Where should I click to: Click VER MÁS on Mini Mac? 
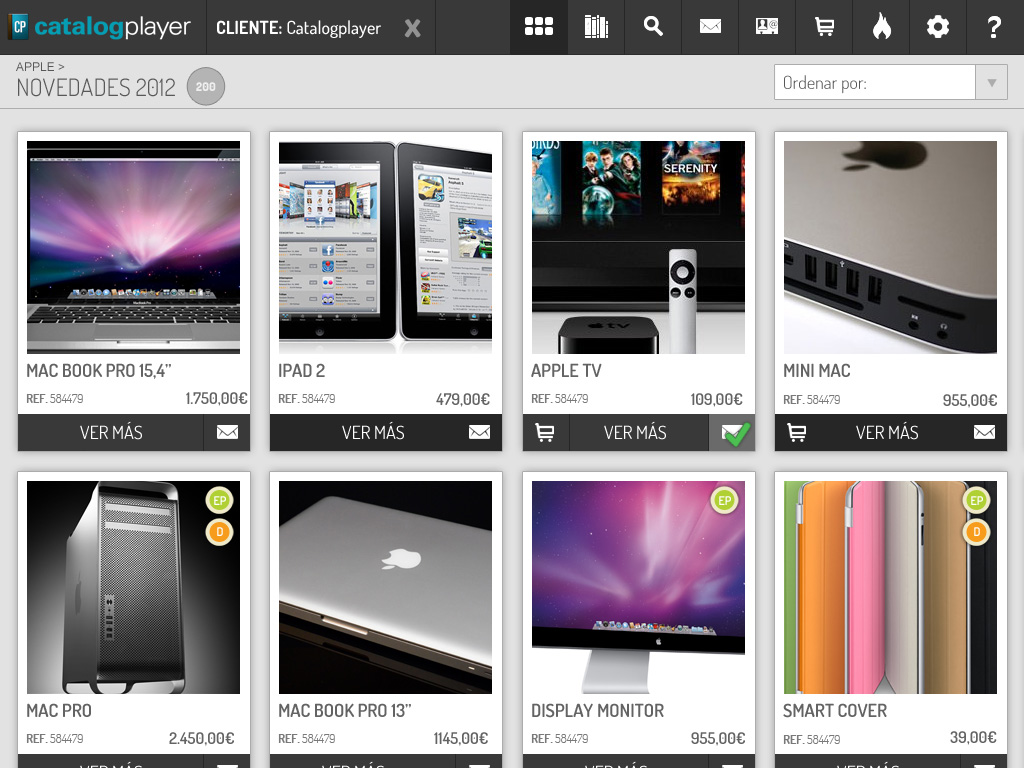(x=887, y=432)
